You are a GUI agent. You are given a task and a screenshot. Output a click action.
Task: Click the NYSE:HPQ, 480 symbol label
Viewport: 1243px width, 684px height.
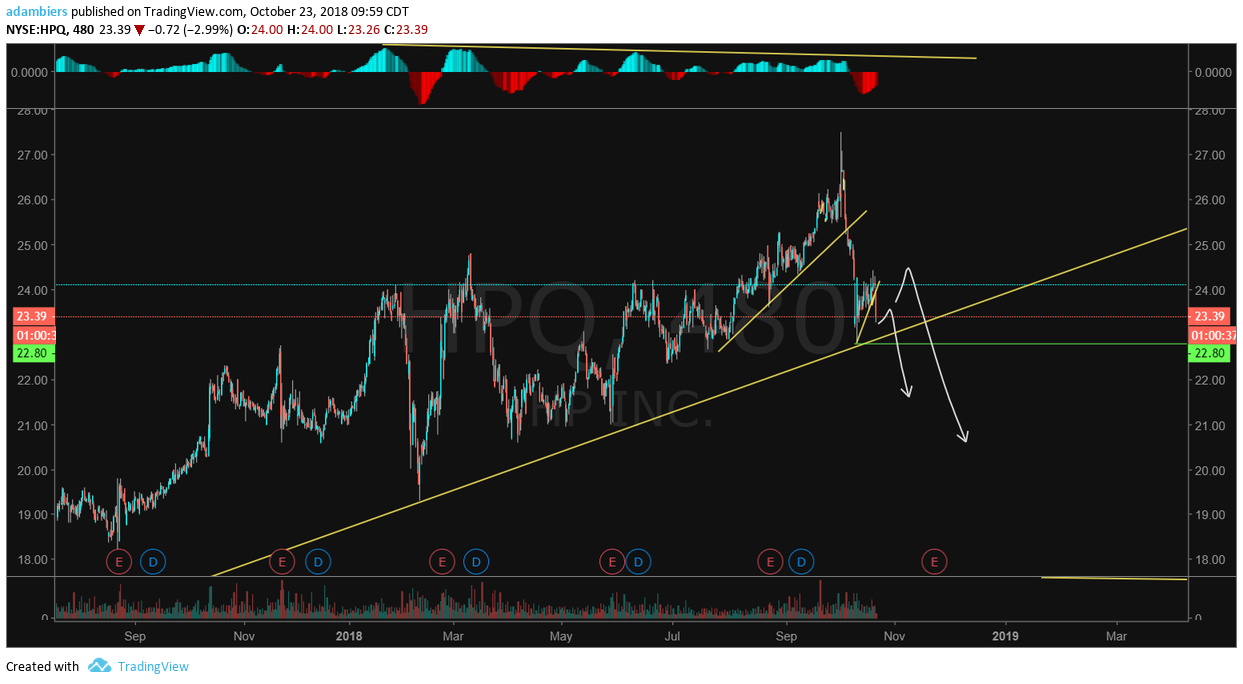[50, 29]
